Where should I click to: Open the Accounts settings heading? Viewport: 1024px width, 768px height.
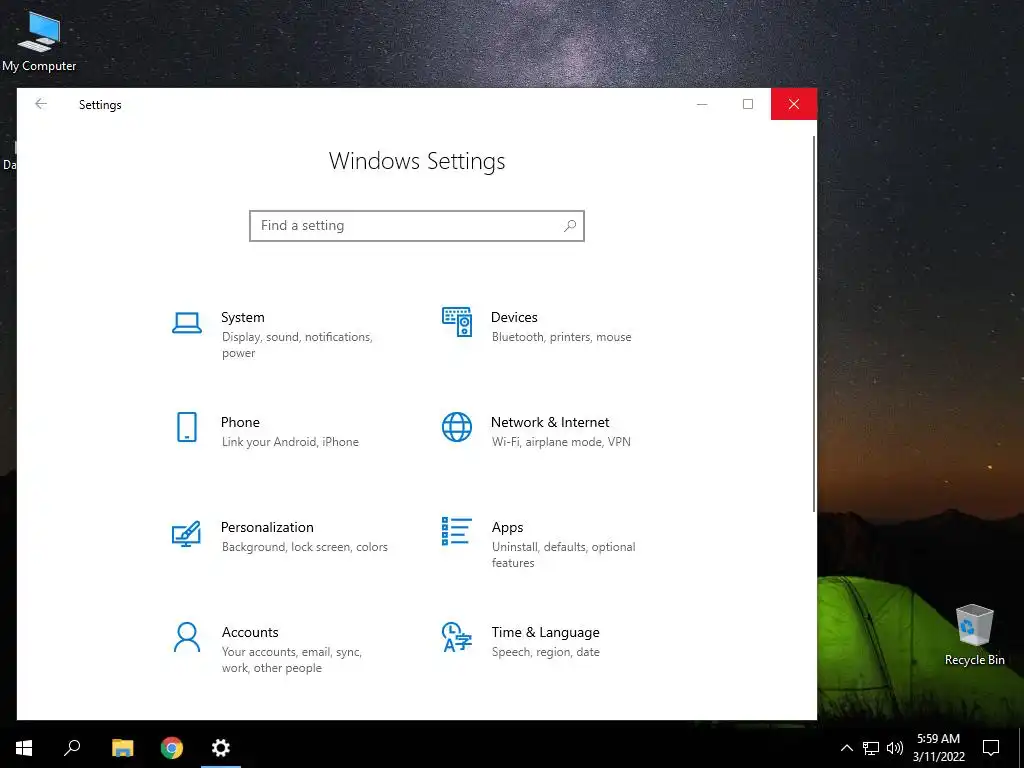coord(250,632)
